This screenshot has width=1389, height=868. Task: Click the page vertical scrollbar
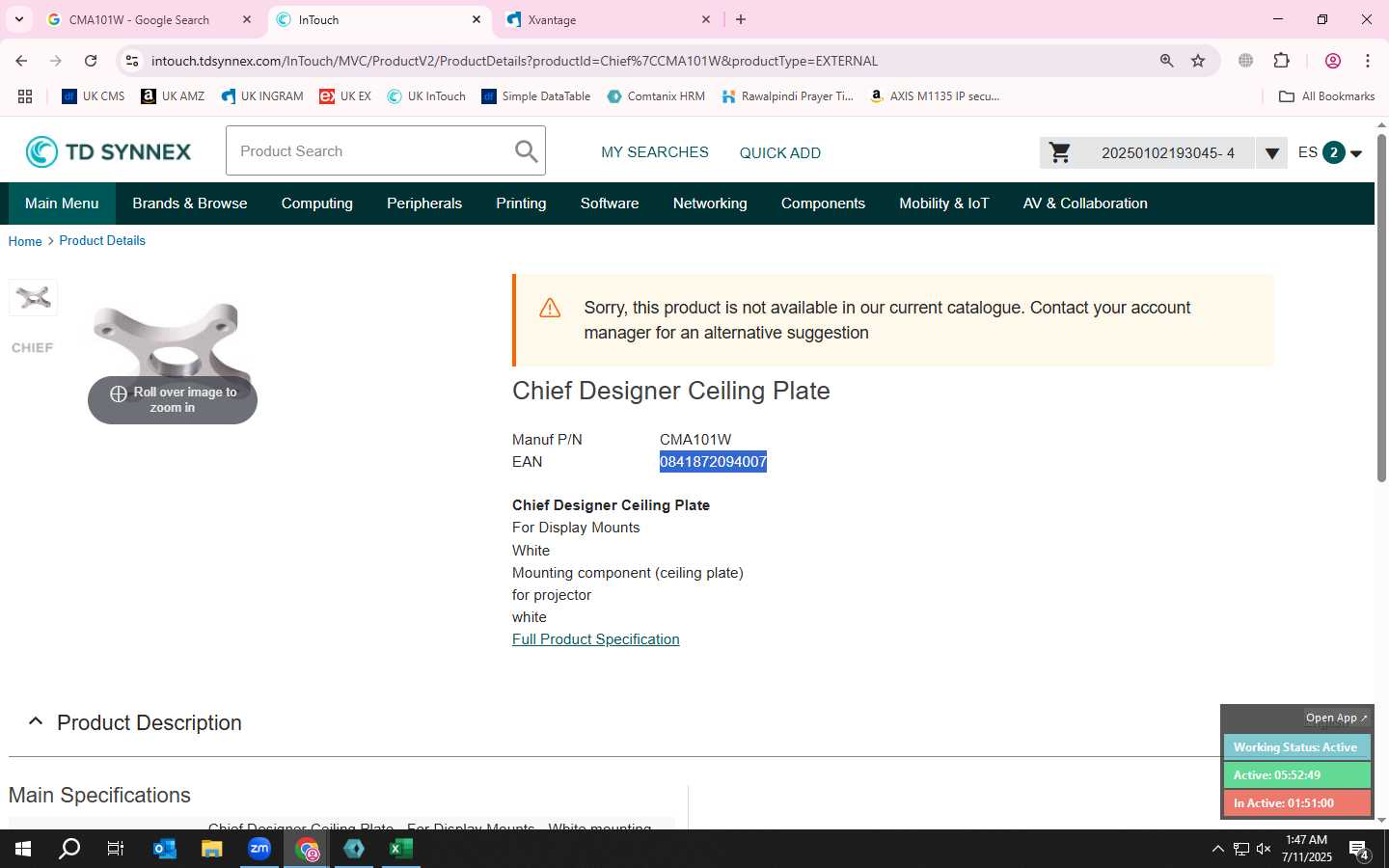click(x=1381, y=309)
